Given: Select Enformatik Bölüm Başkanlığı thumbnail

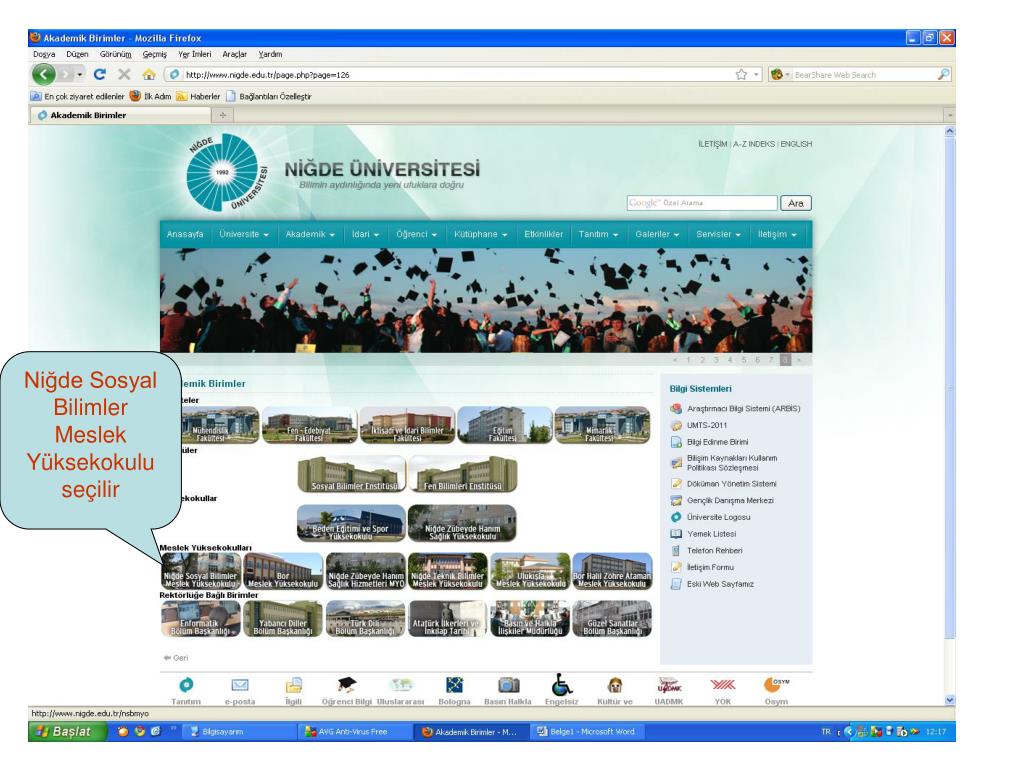Looking at the screenshot, I should (x=200, y=618).
